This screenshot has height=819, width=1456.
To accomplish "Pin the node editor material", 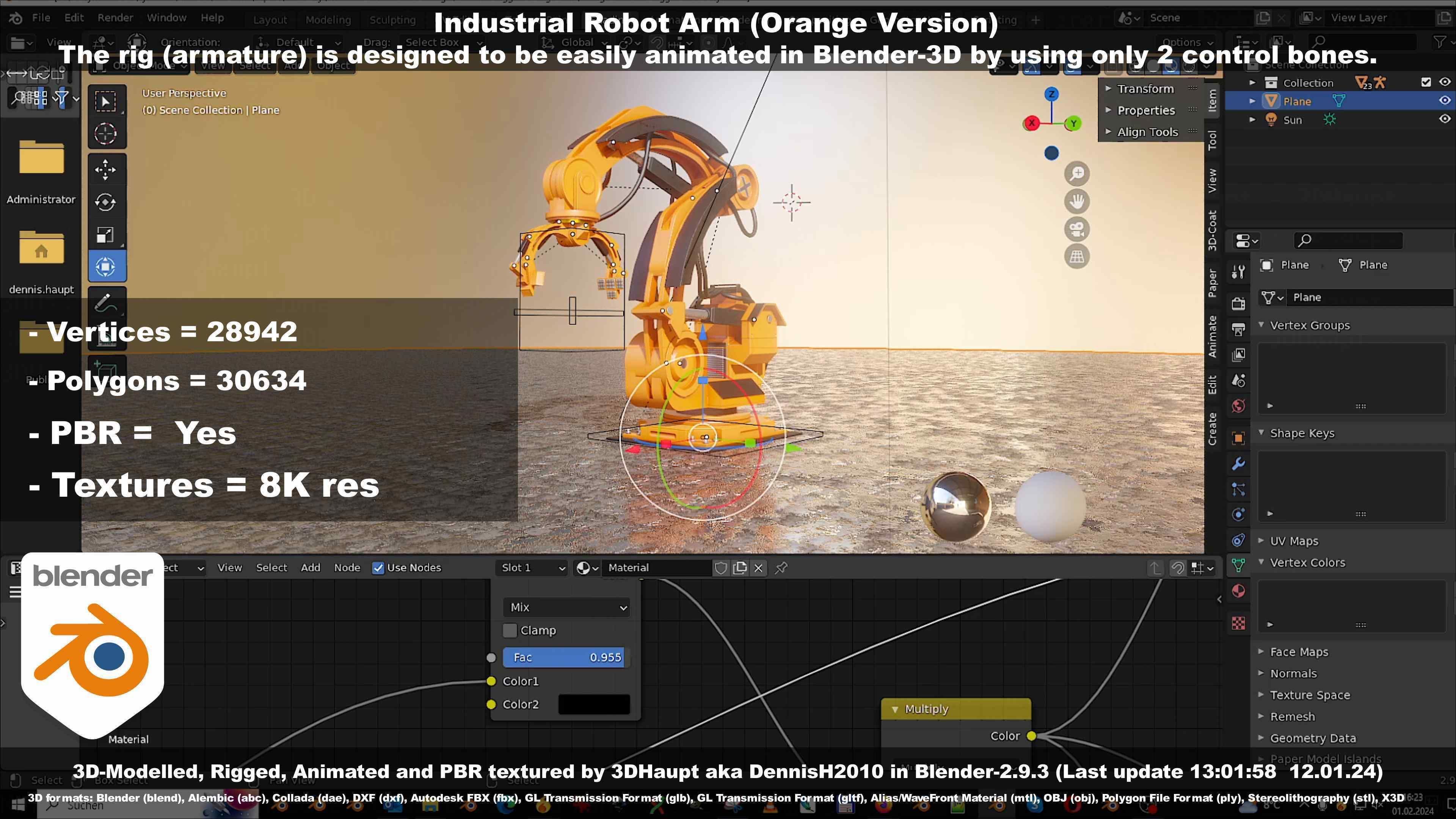I will click(x=781, y=568).
